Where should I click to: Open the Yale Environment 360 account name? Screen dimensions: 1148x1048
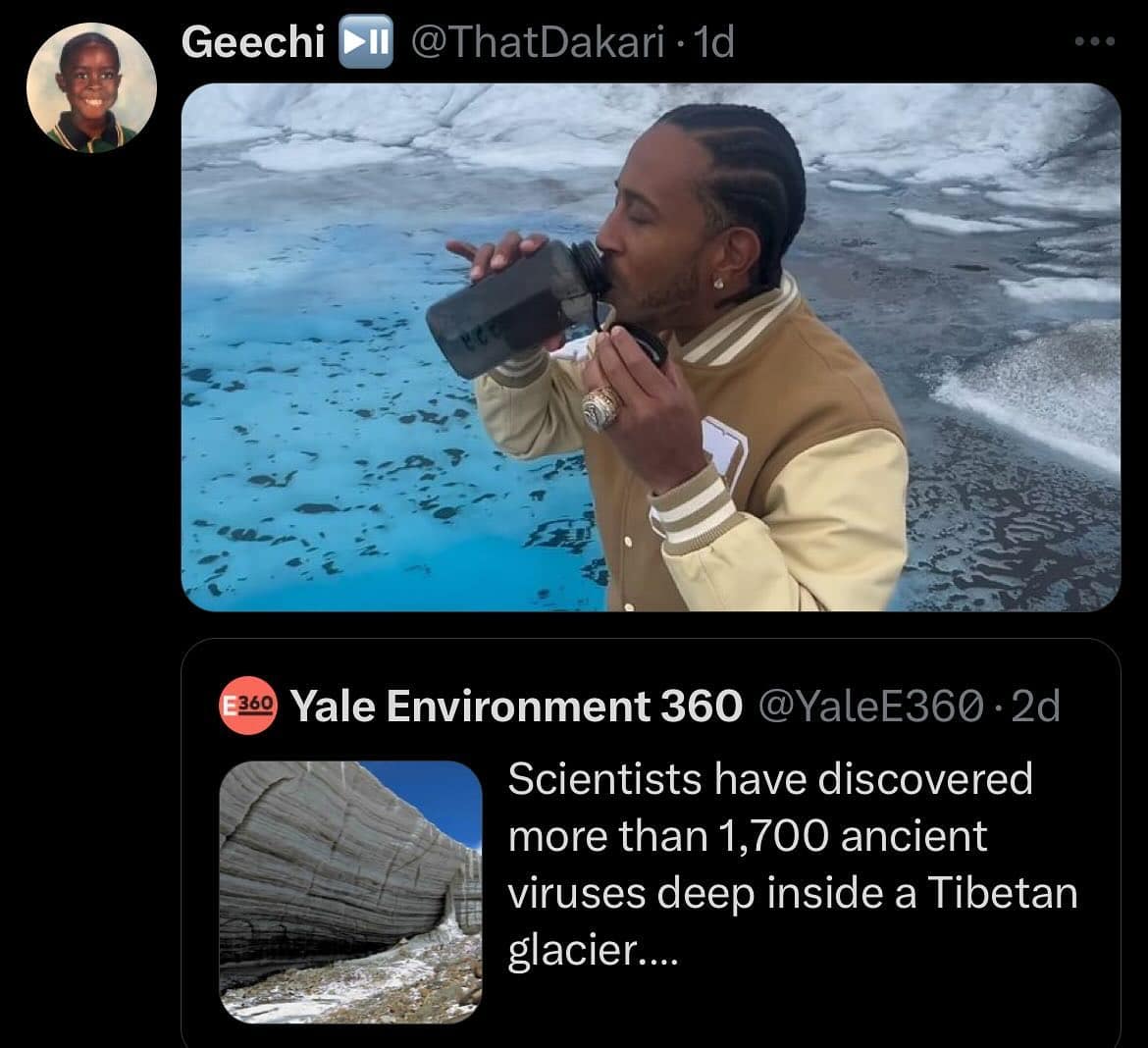click(x=517, y=705)
